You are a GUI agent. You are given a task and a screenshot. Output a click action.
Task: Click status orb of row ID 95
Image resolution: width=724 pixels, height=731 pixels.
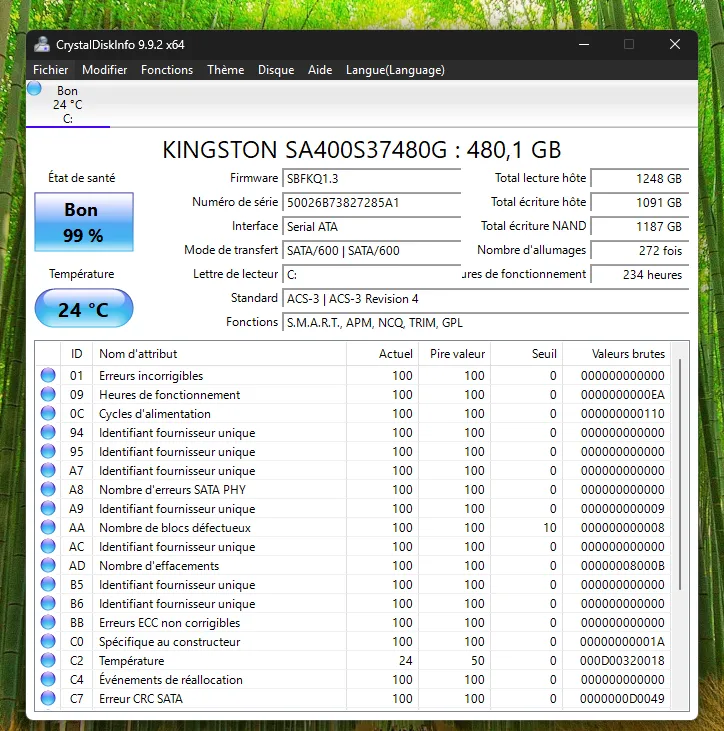click(x=48, y=451)
